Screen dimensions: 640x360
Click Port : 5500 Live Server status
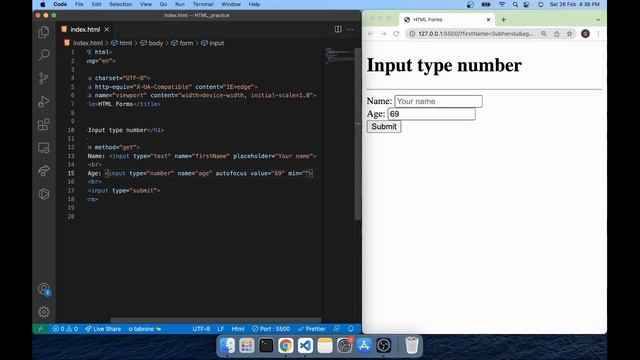(271, 329)
